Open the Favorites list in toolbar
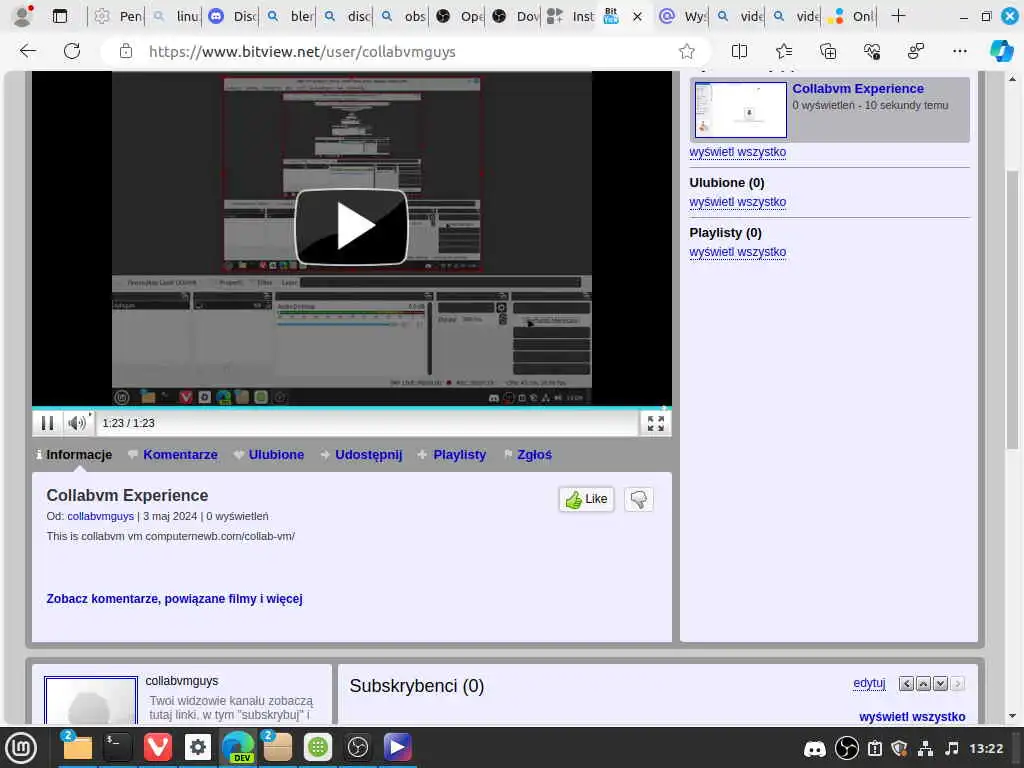 click(x=784, y=51)
